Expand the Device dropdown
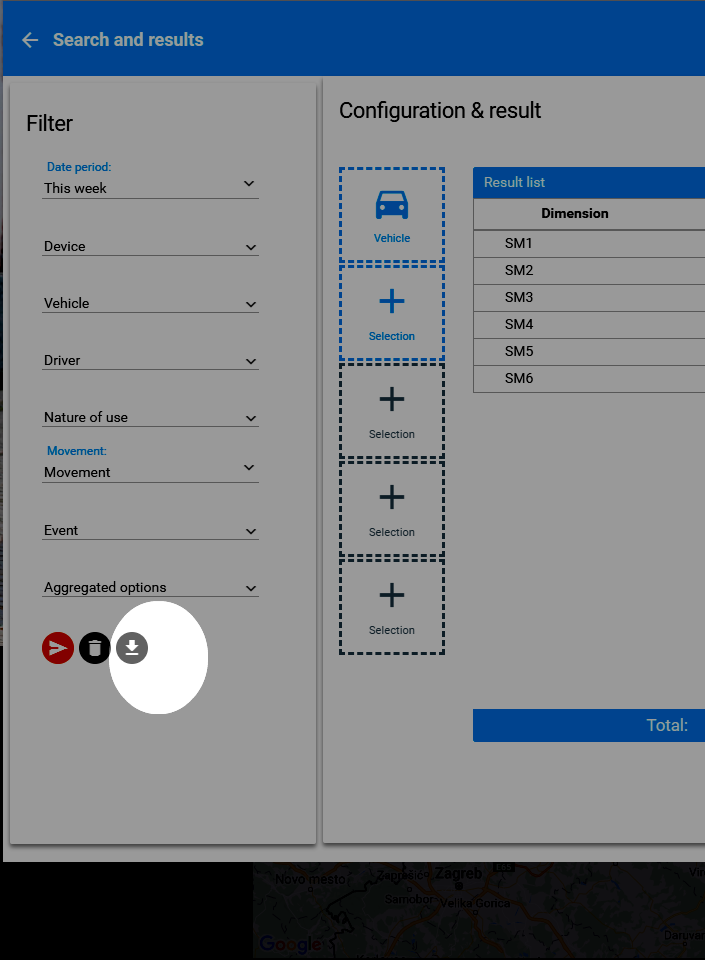This screenshot has height=960, width=705. pos(150,246)
